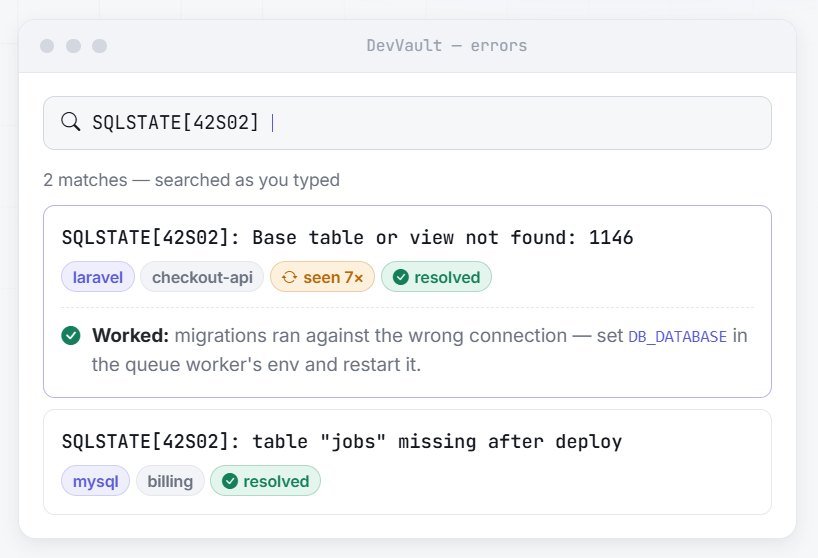Click the magnifying glass search icon
The width and height of the screenshot is (818, 558).
pyautogui.click(x=70, y=122)
